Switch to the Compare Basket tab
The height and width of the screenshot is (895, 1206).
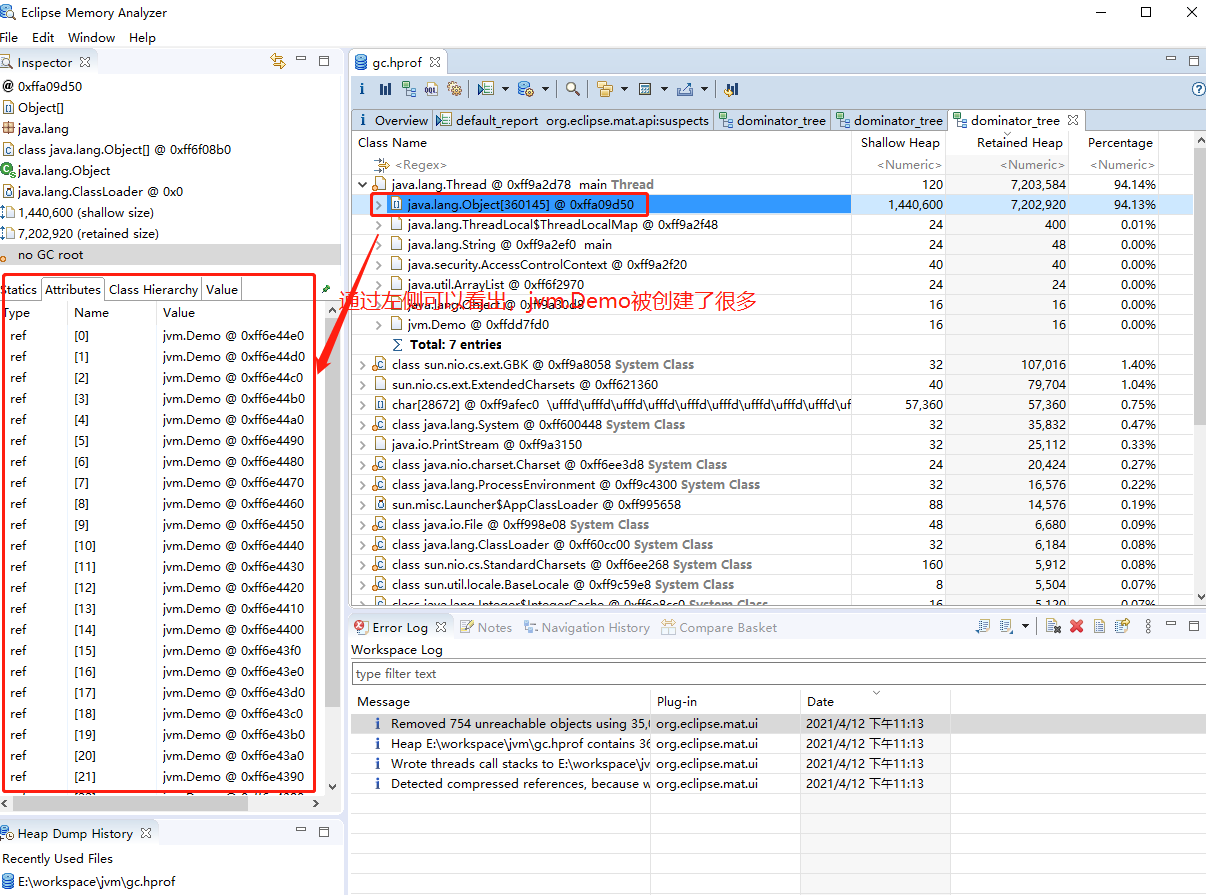tap(718, 627)
